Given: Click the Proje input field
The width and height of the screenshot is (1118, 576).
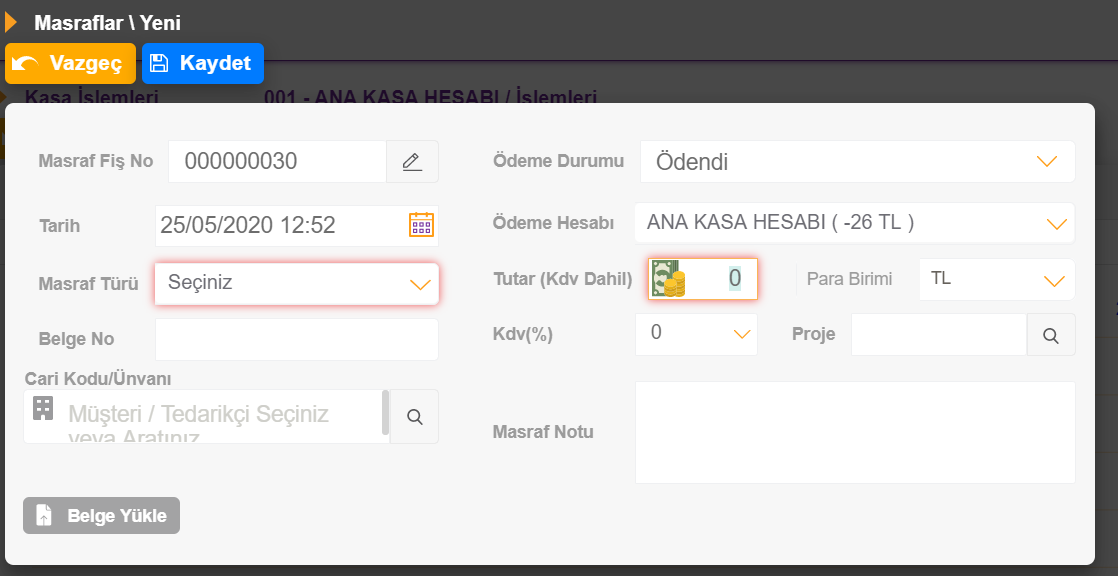Looking at the screenshot, I should click(938, 334).
